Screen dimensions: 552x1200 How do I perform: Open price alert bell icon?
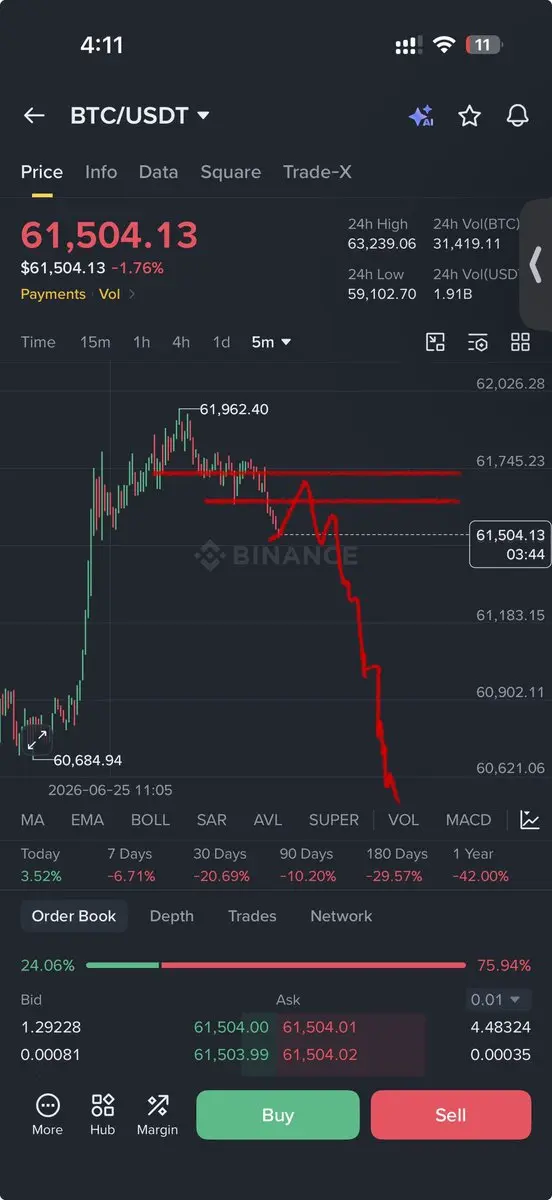(x=517, y=116)
